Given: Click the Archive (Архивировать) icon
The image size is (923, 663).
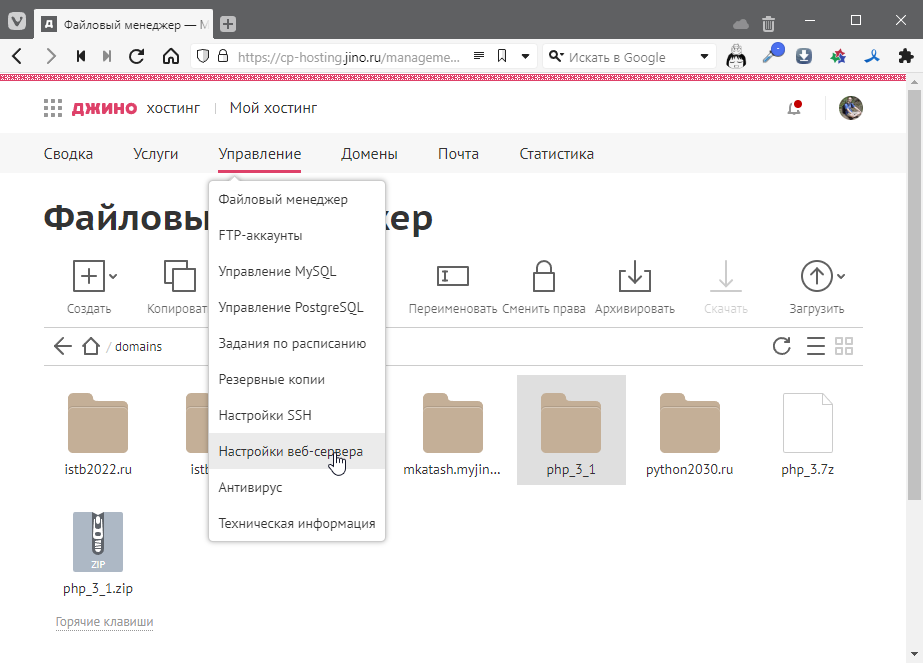Looking at the screenshot, I should pos(634,276).
